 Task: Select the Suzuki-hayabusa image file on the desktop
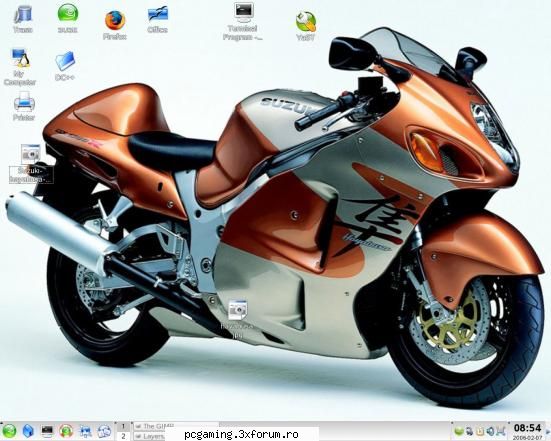31,164
